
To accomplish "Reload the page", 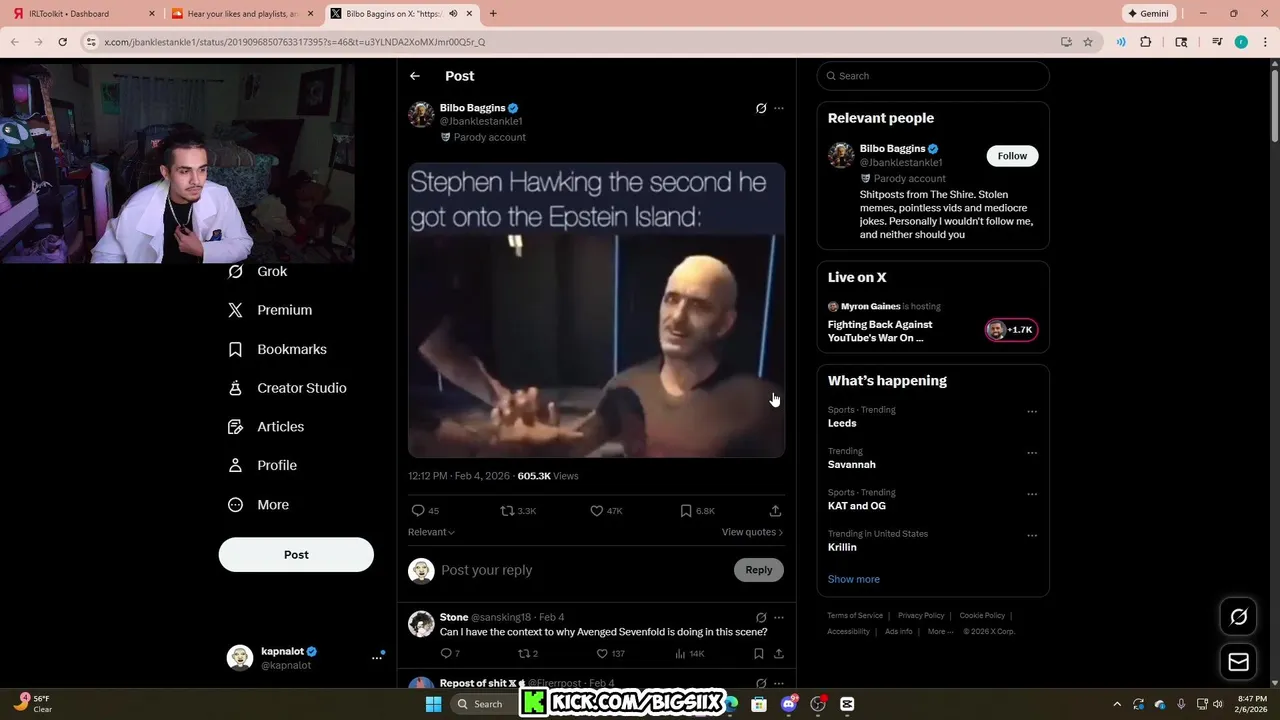I will (x=62, y=42).
